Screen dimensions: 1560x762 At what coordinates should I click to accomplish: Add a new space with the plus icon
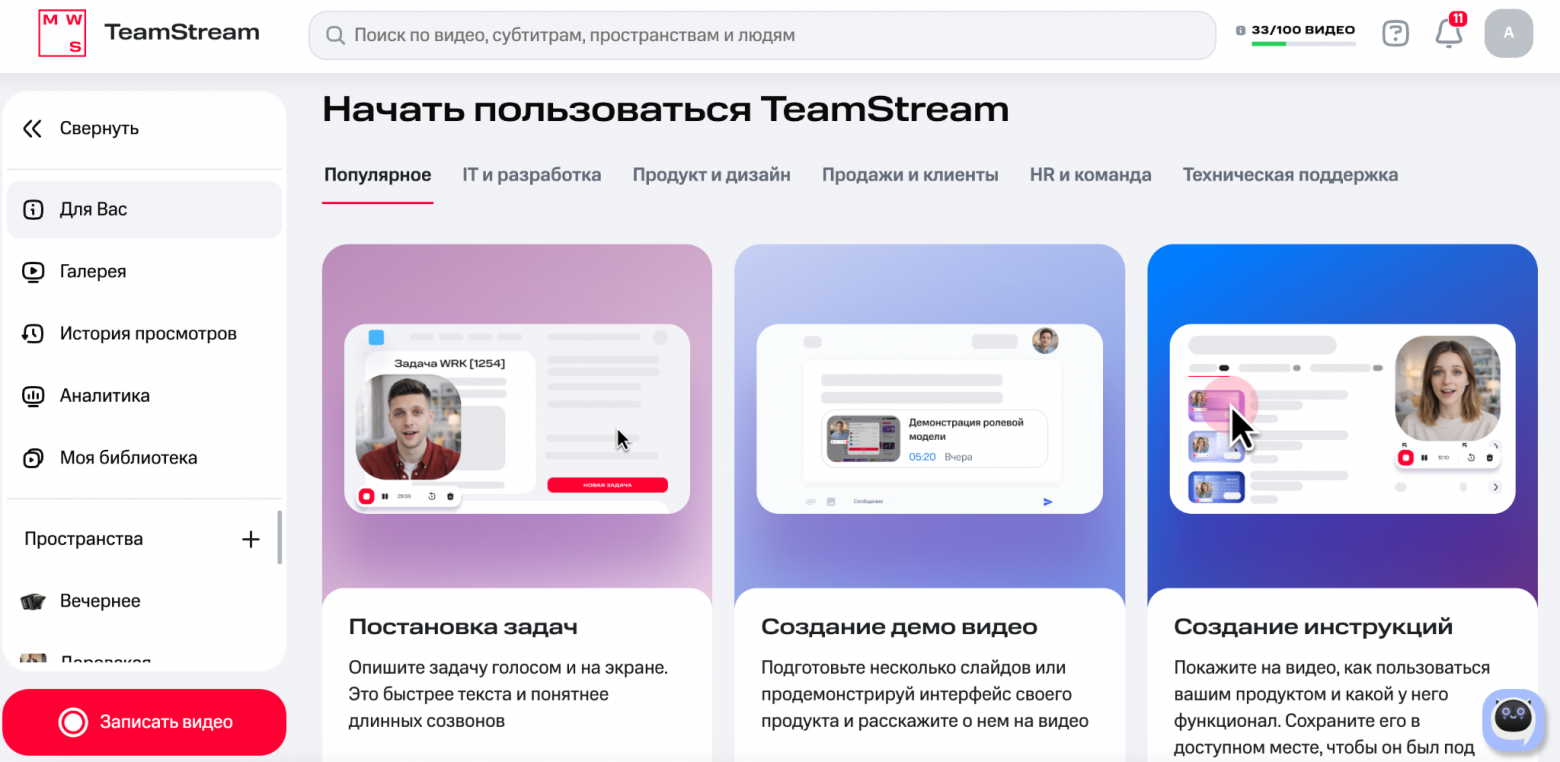tap(251, 539)
